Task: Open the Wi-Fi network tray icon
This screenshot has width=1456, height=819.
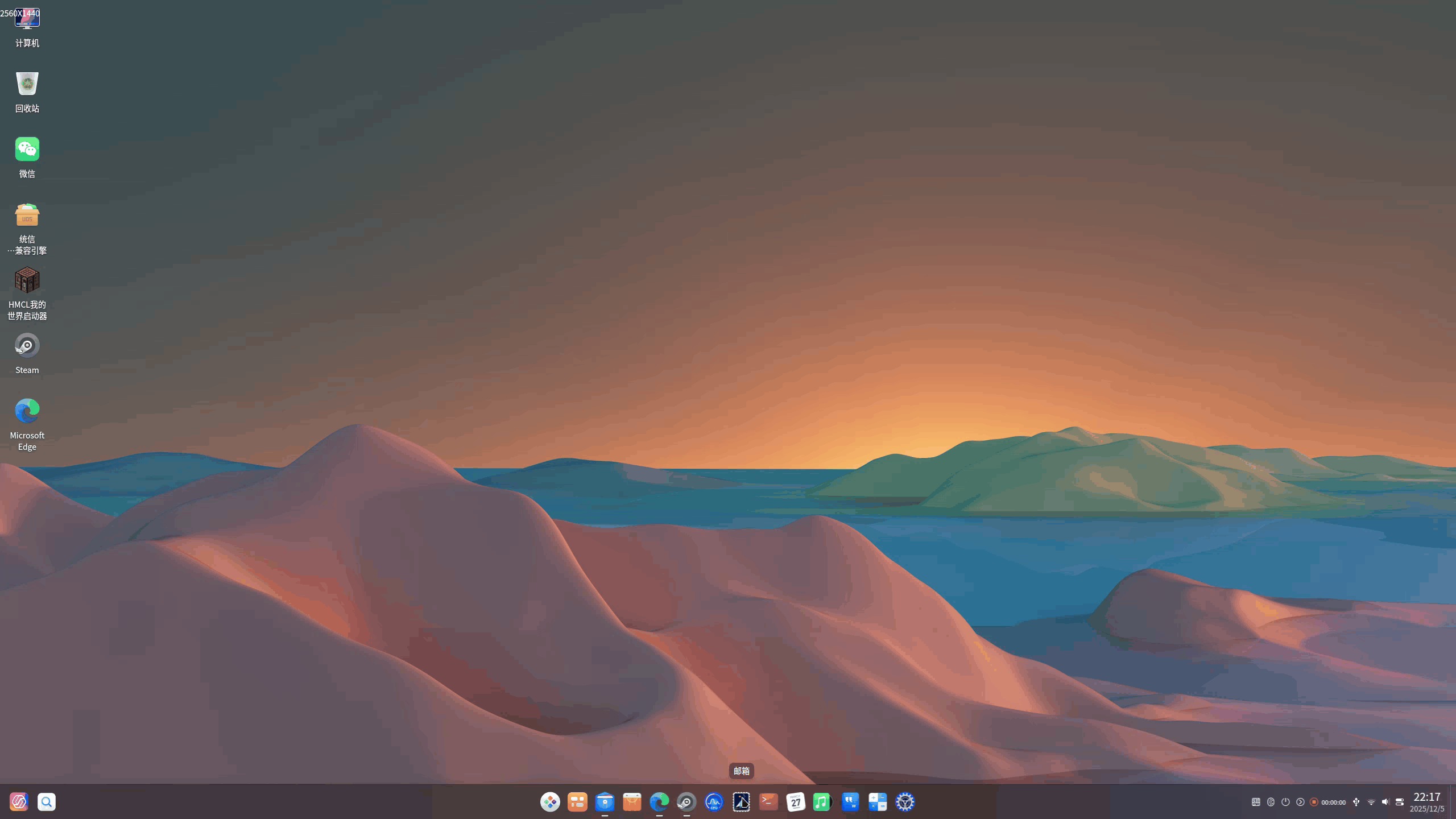Action: pyautogui.click(x=1371, y=802)
